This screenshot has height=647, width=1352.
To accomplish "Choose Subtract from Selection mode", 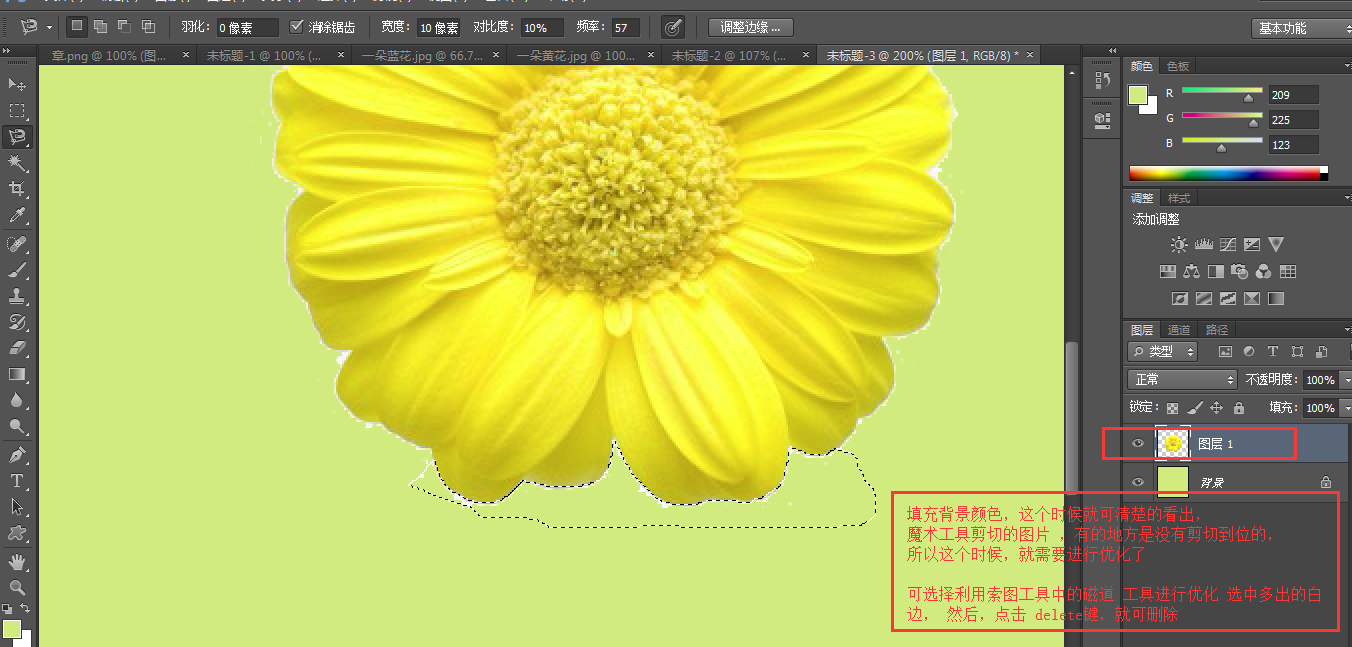I will click(x=124, y=27).
